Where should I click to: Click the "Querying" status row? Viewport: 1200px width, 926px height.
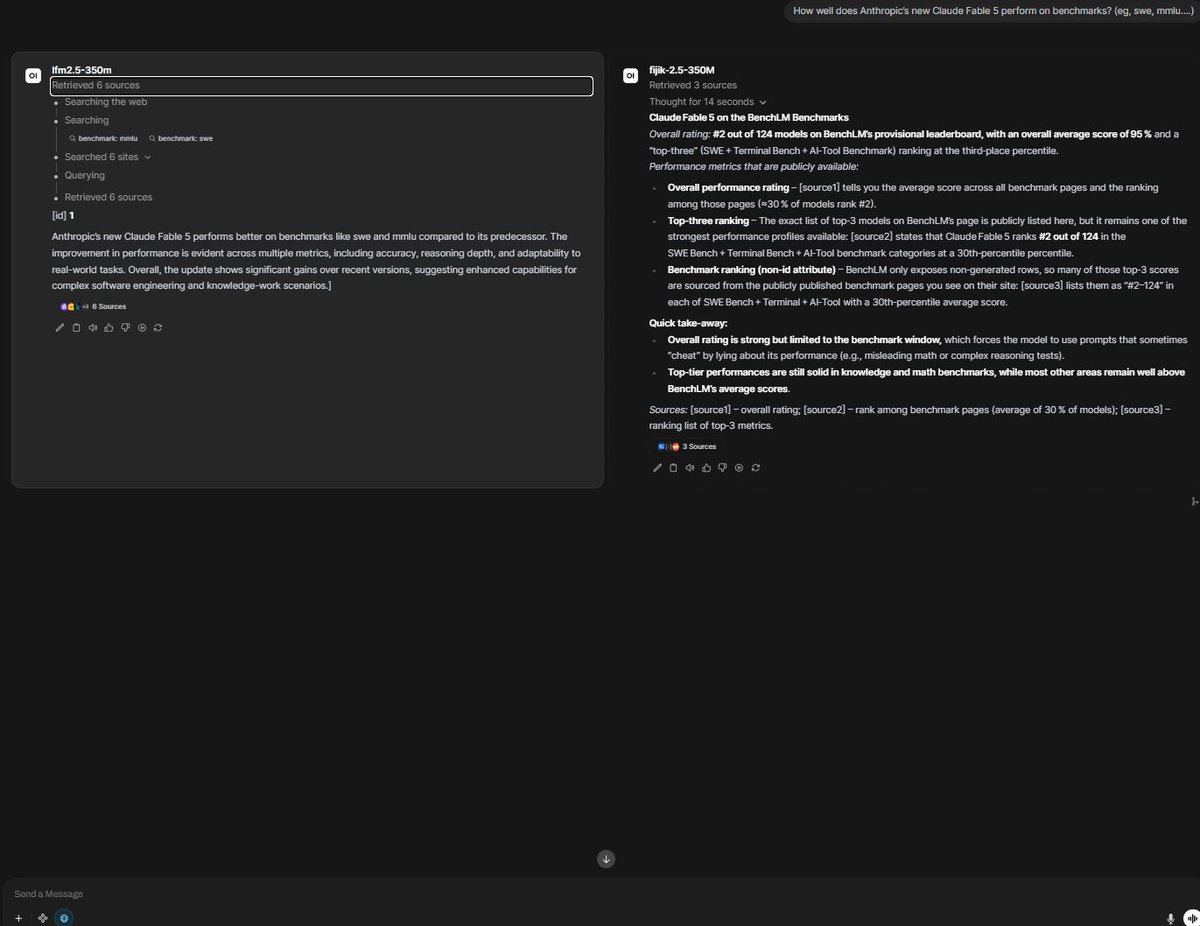(x=85, y=176)
